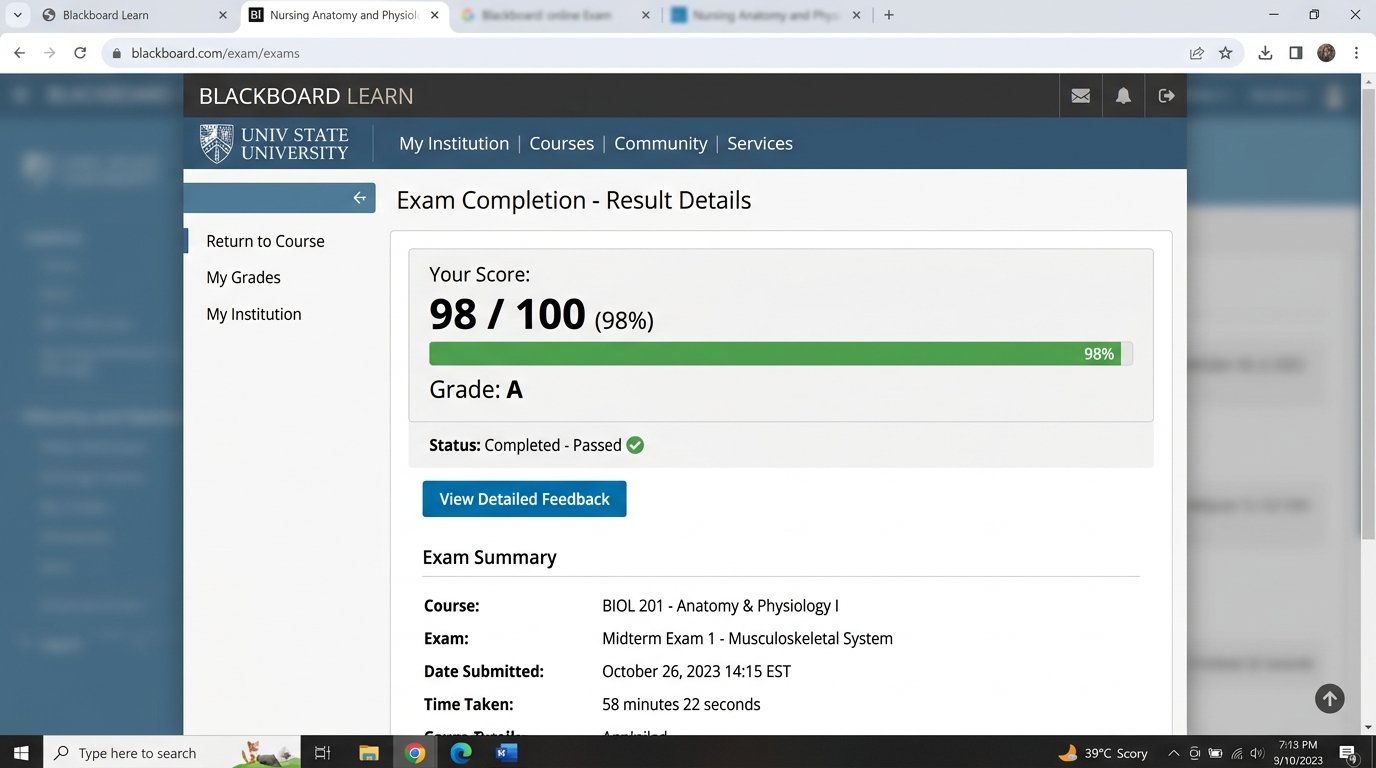Click View Detailed Feedback button

(524, 499)
